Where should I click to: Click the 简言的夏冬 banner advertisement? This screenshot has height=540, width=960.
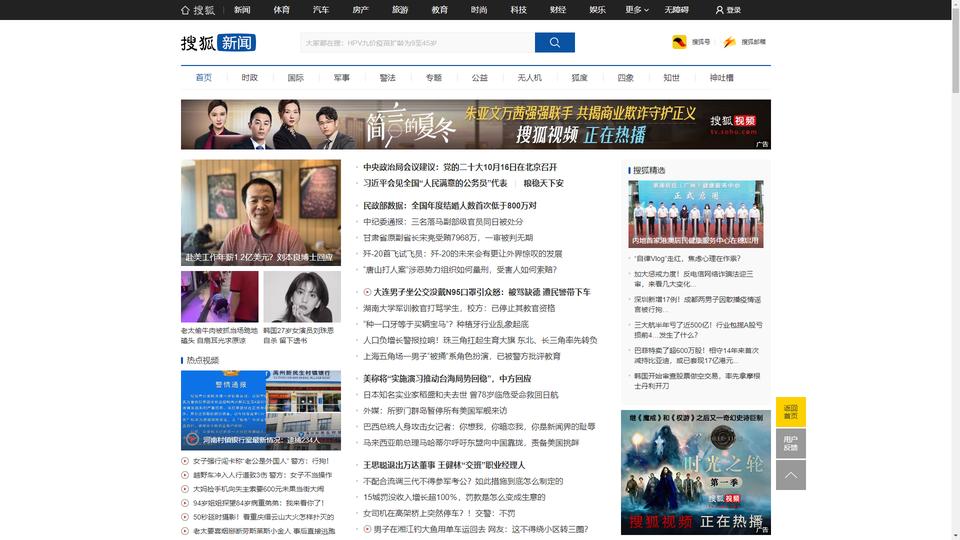pyautogui.click(x=476, y=124)
